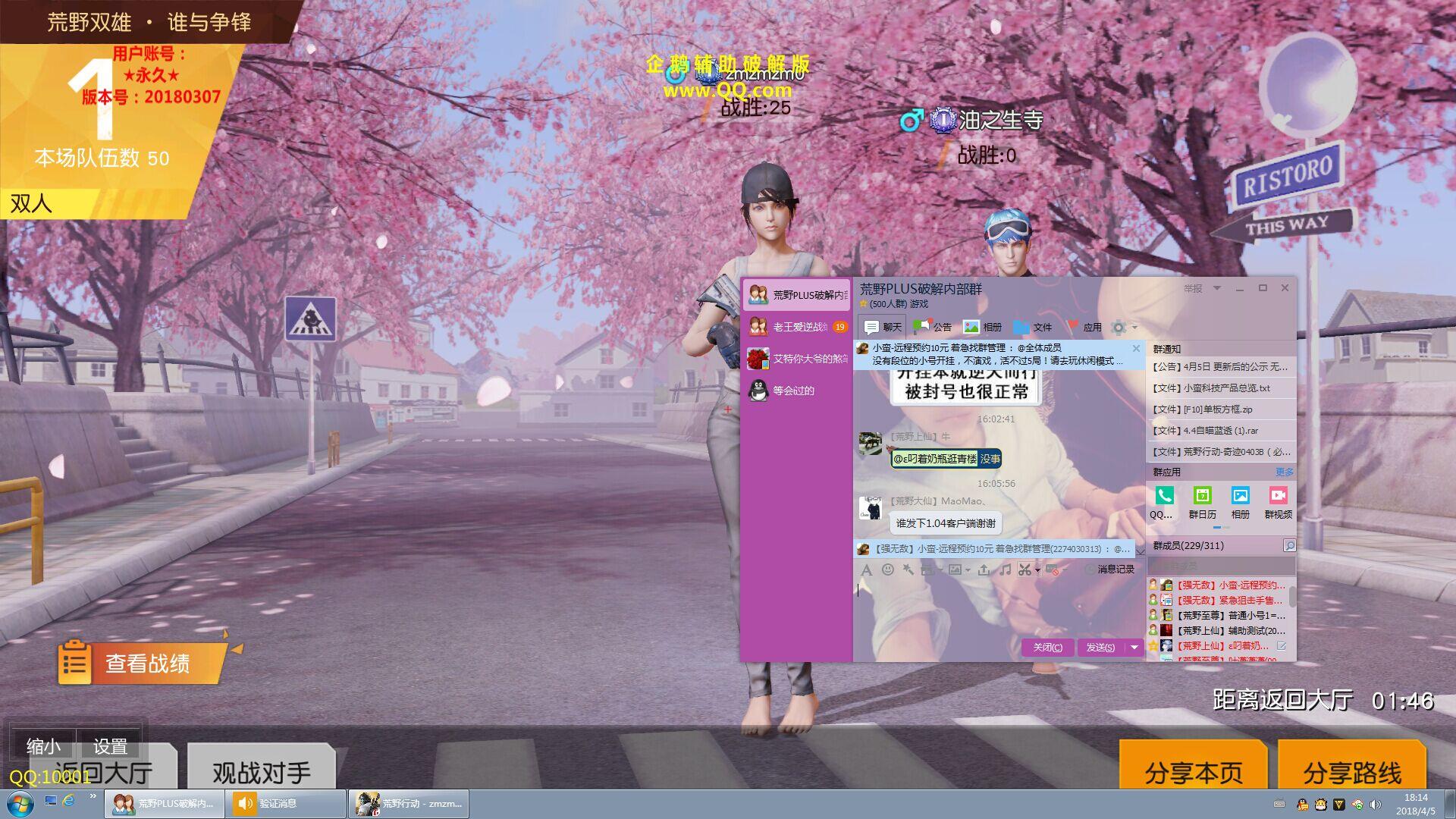
Task: Search group members with magnifier icon
Action: pos(1288,545)
